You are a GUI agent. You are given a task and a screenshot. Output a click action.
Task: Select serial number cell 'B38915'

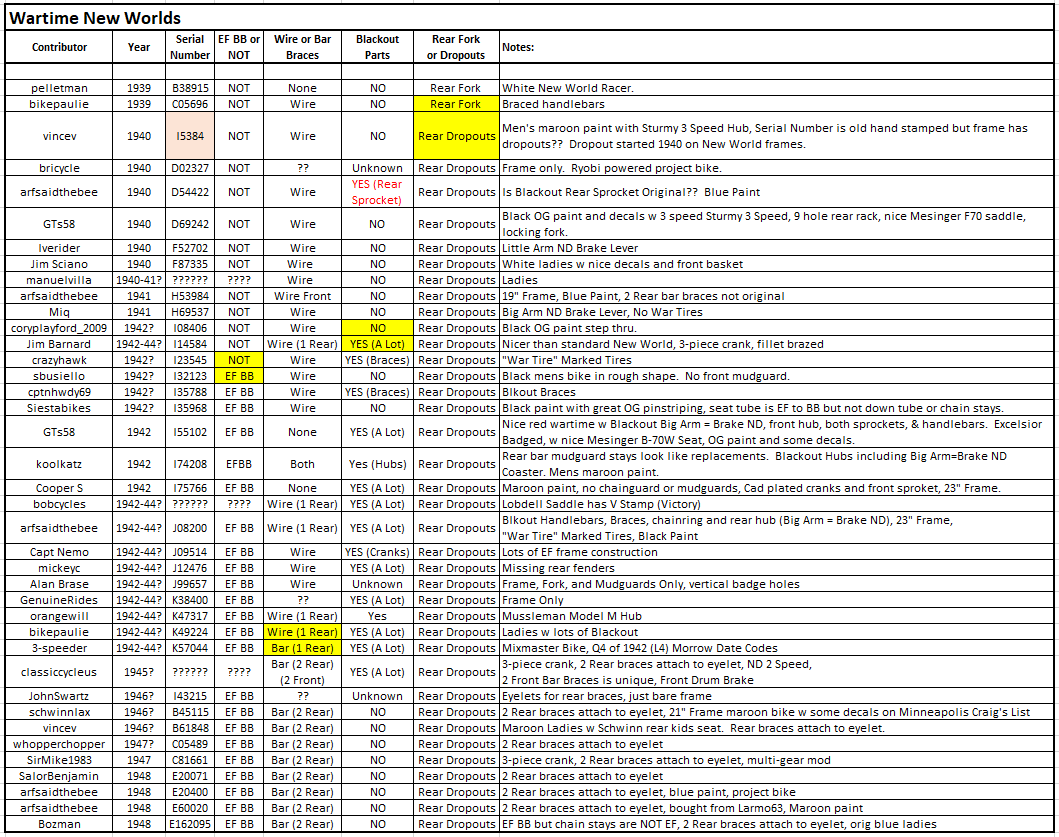tap(190, 88)
